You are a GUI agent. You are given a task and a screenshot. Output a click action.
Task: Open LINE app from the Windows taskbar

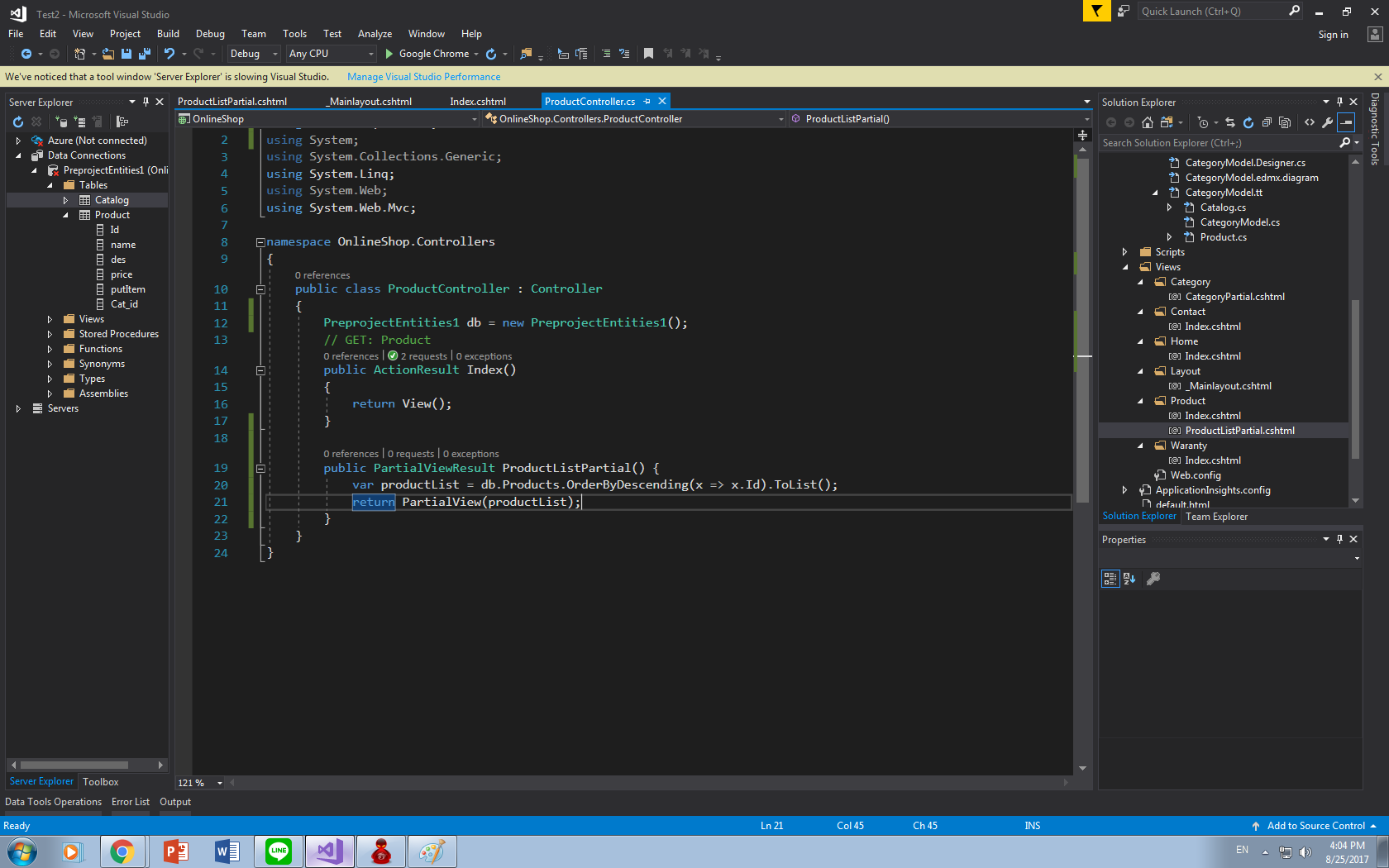279,851
